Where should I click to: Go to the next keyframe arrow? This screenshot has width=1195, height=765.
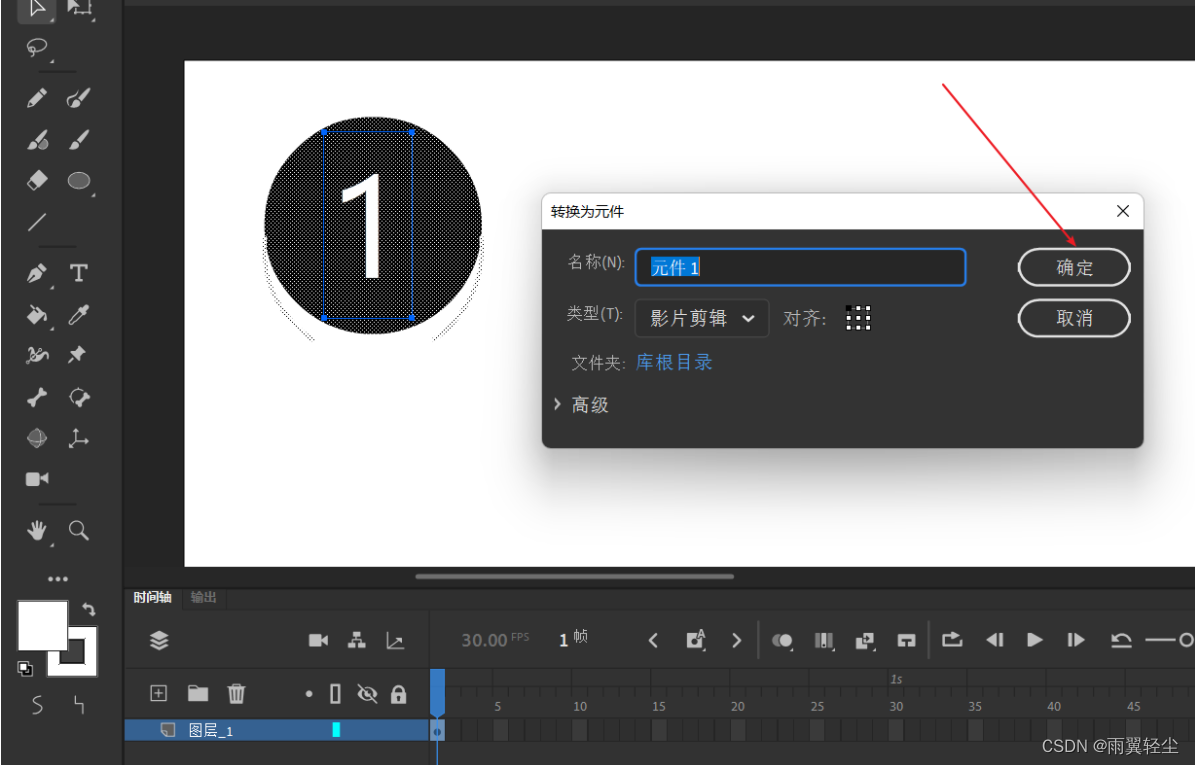736,641
